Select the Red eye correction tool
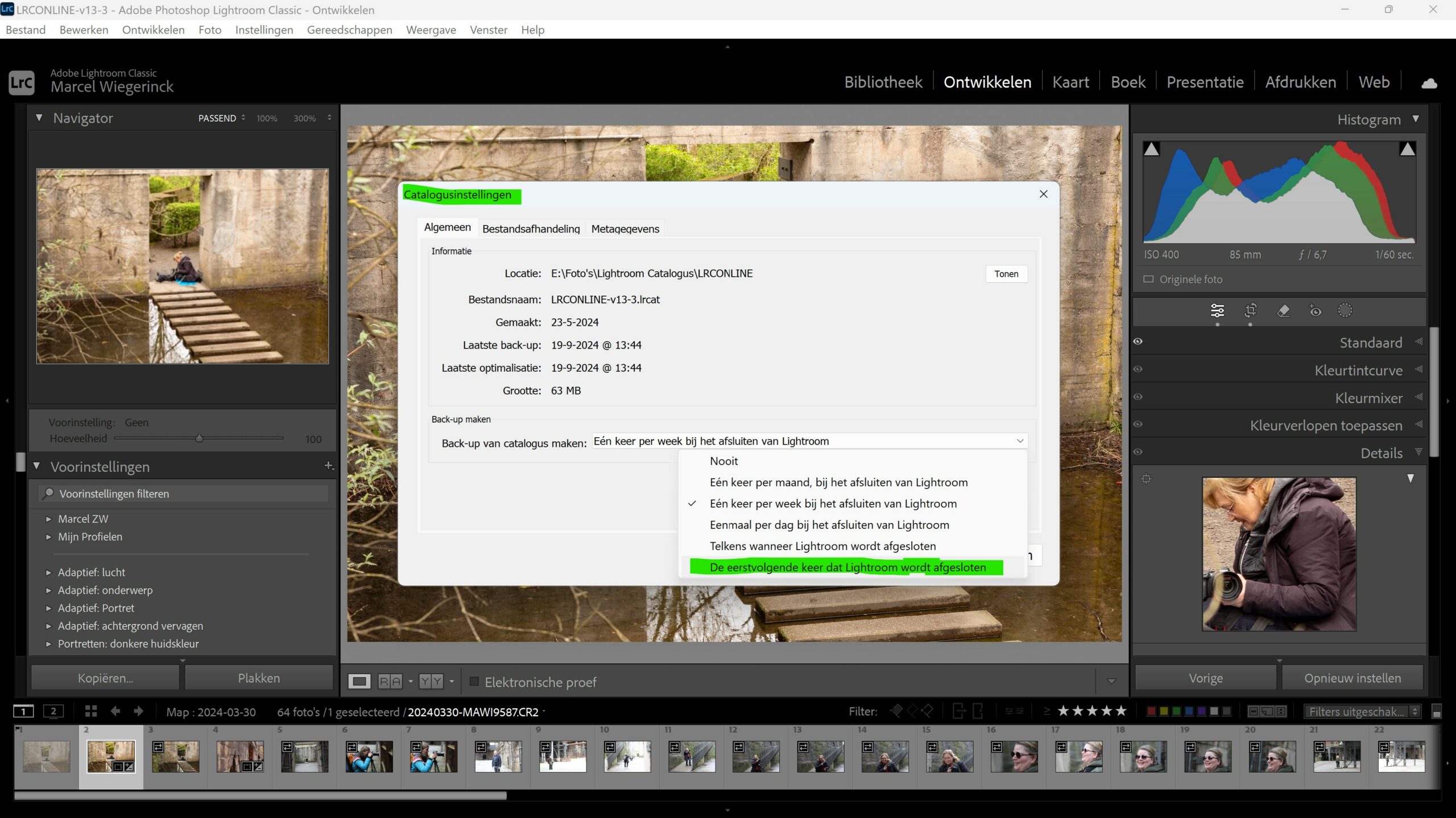The height and width of the screenshot is (818, 1456). (x=1315, y=310)
